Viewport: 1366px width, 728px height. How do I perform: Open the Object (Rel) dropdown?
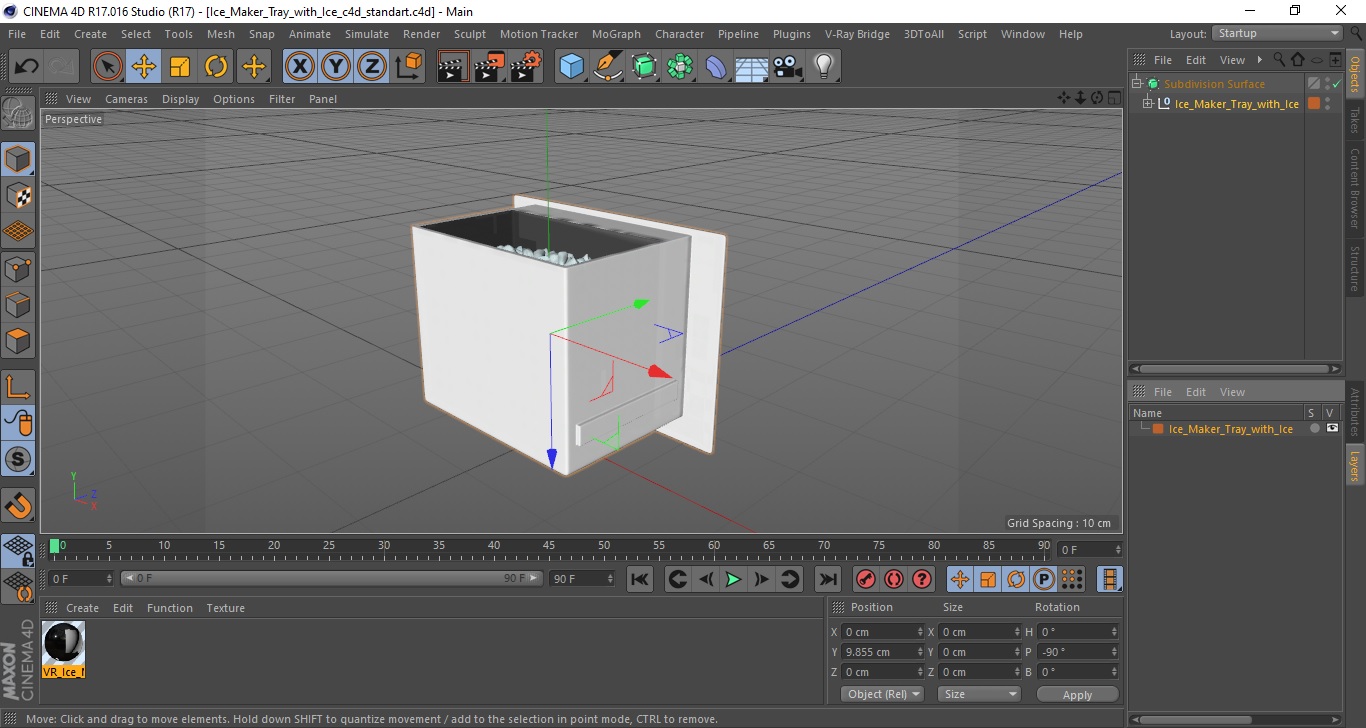tap(882, 694)
